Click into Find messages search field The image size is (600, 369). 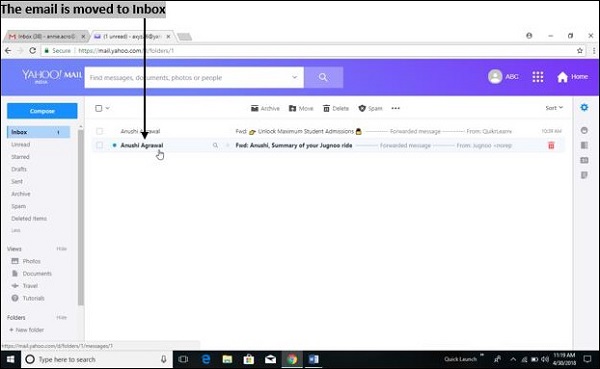[x=188, y=78]
